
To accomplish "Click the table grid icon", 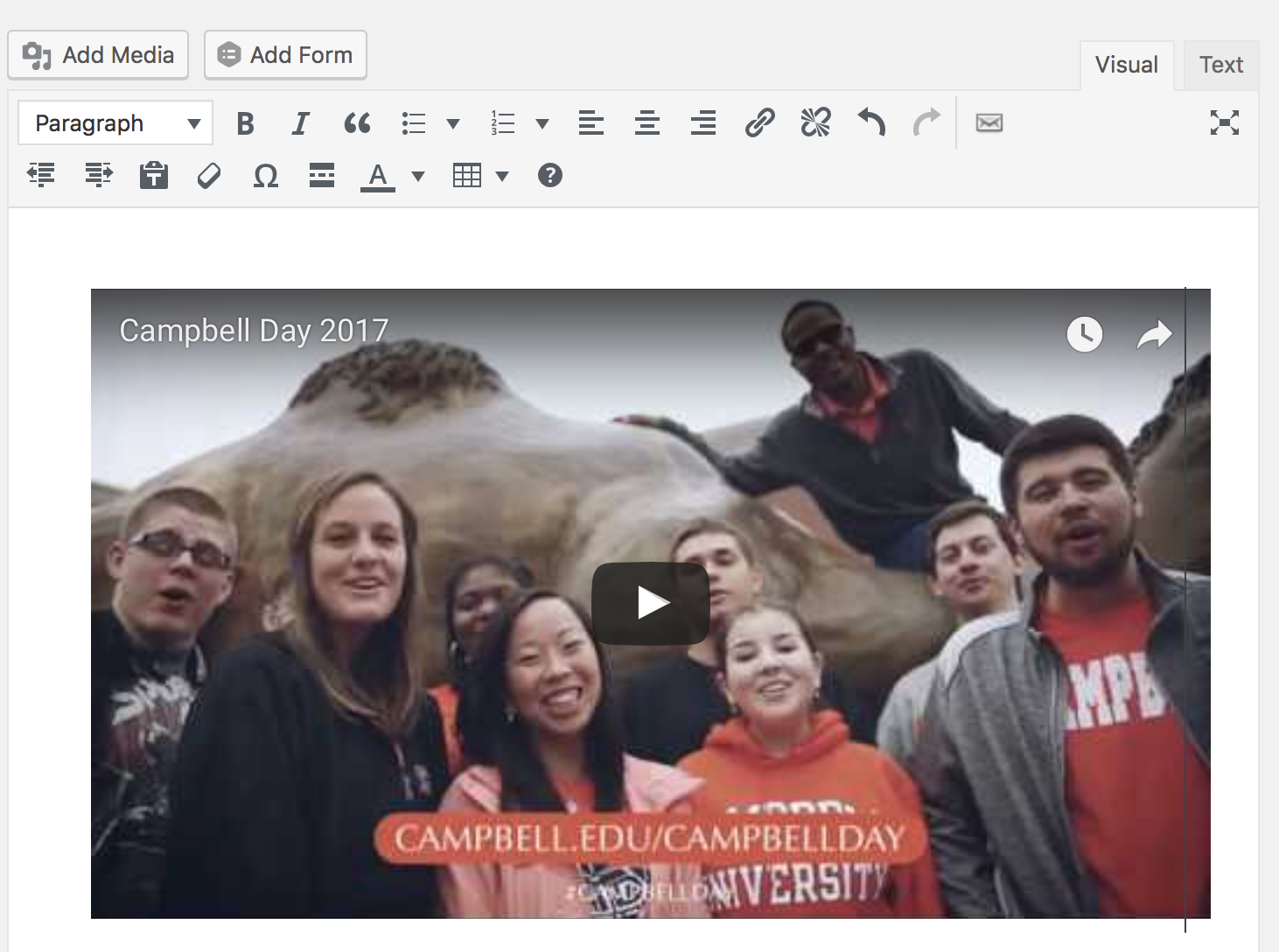I will 467,176.
